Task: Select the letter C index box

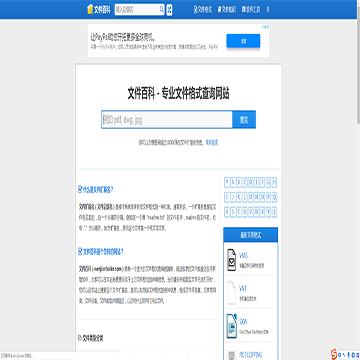Action: point(245,182)
